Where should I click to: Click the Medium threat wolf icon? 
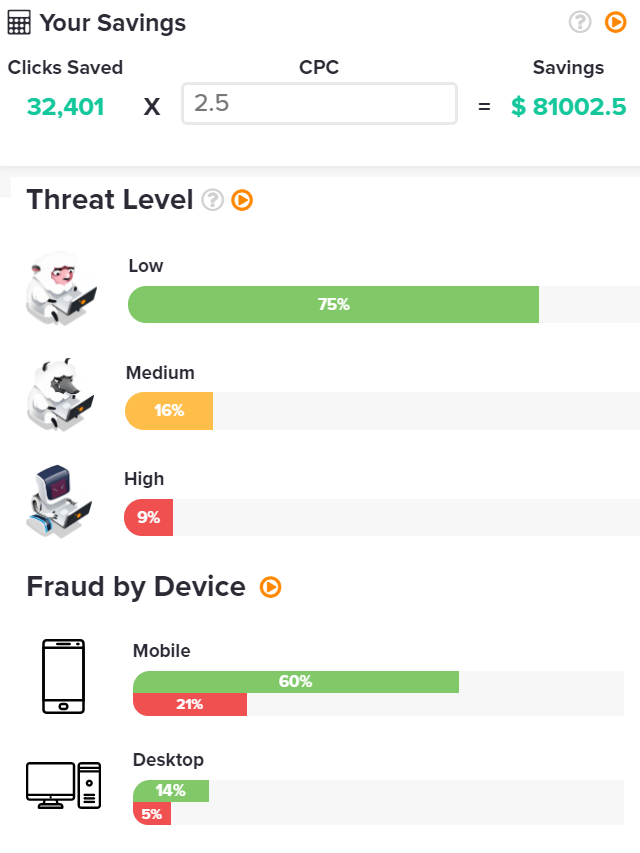click(x=60, y=395)
